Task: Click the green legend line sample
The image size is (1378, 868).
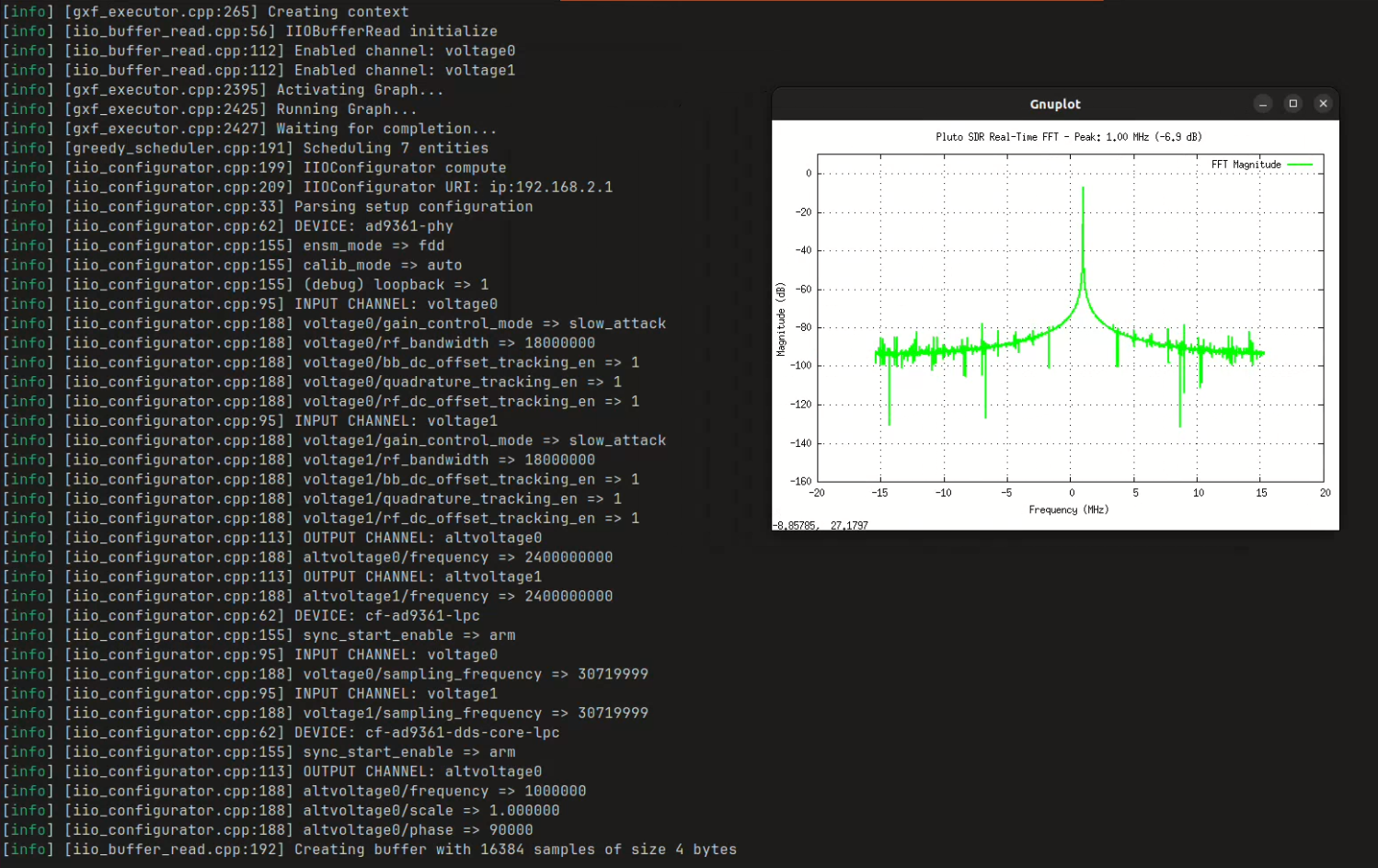Action: [1300, 165]
